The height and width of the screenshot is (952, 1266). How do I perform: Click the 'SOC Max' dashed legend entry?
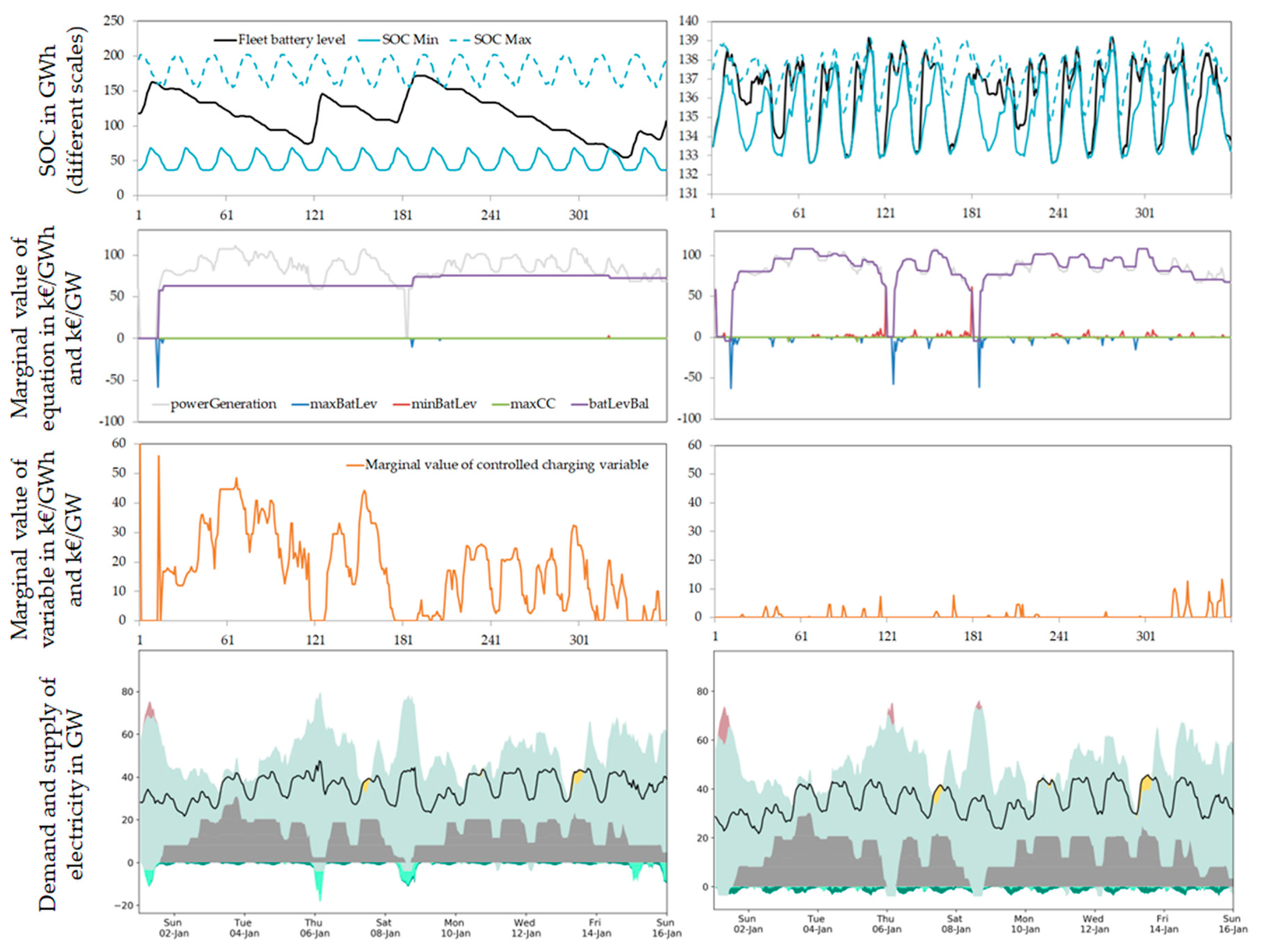tap(502, 39)
